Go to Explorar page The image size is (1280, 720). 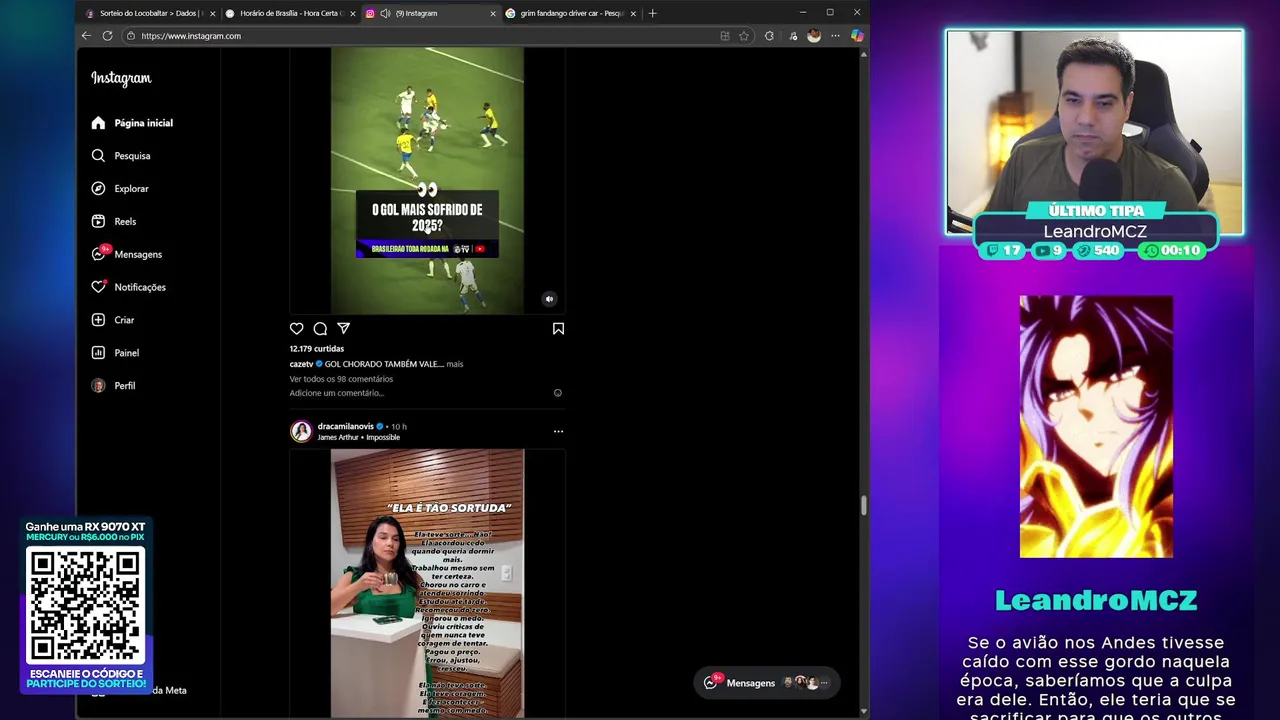pos(120,189)
